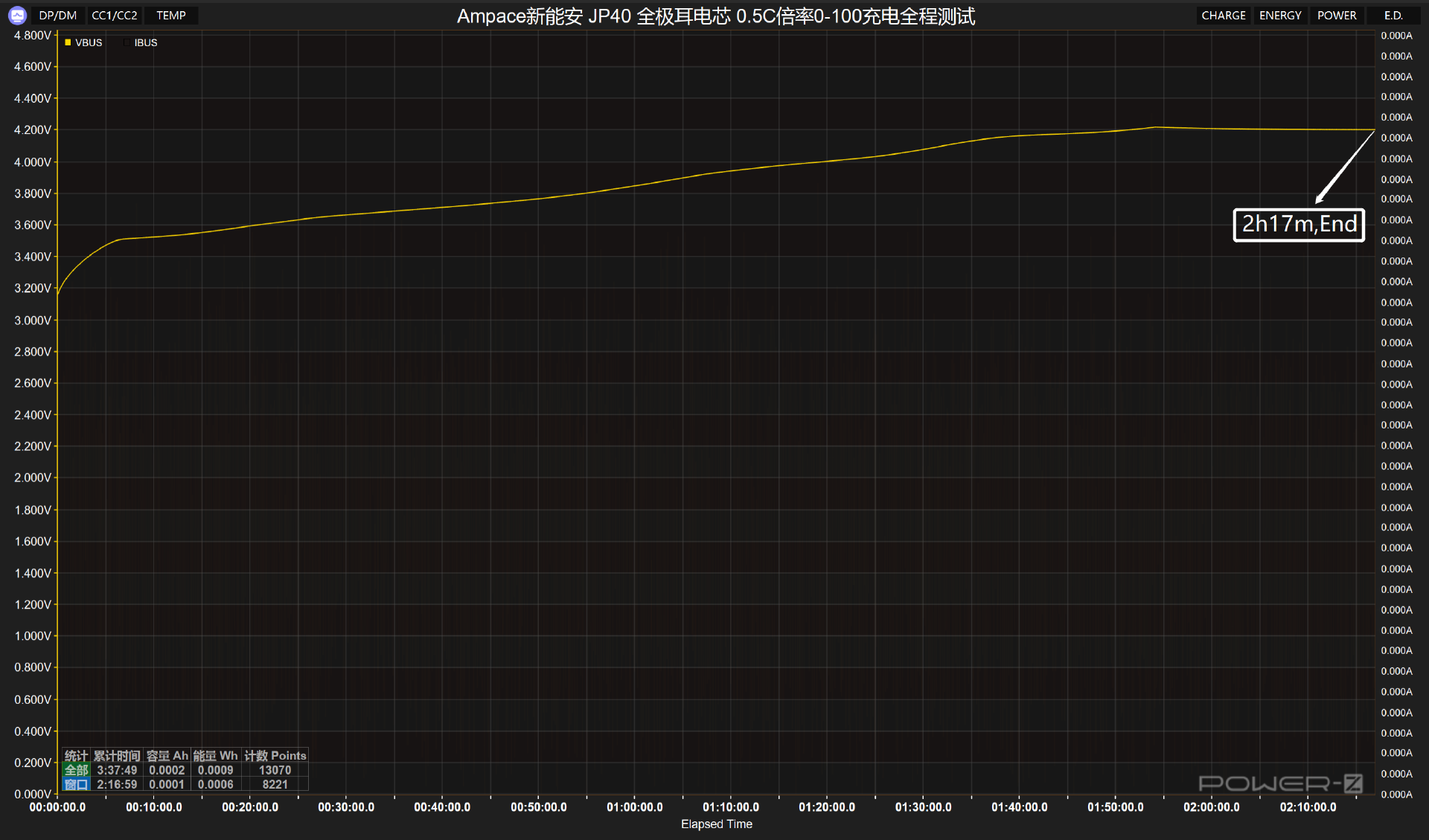
Task: Click the 0.0002 Ah capacity cell
Action: [x=167, y=770]
